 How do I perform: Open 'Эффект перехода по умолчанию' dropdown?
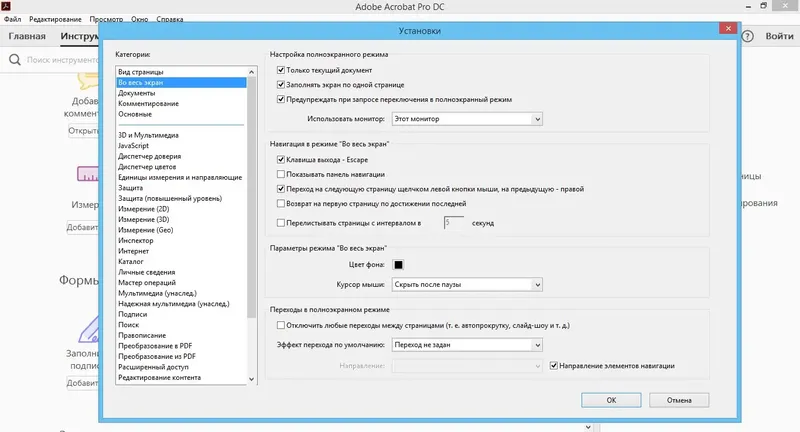[467, 345]
